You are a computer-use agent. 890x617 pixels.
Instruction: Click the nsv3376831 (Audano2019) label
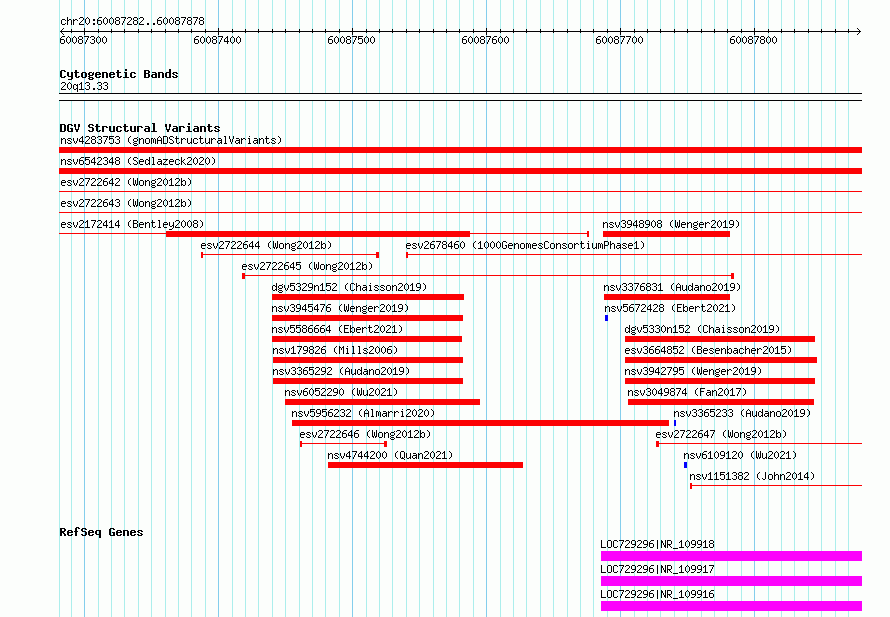(x=672, y=287)
